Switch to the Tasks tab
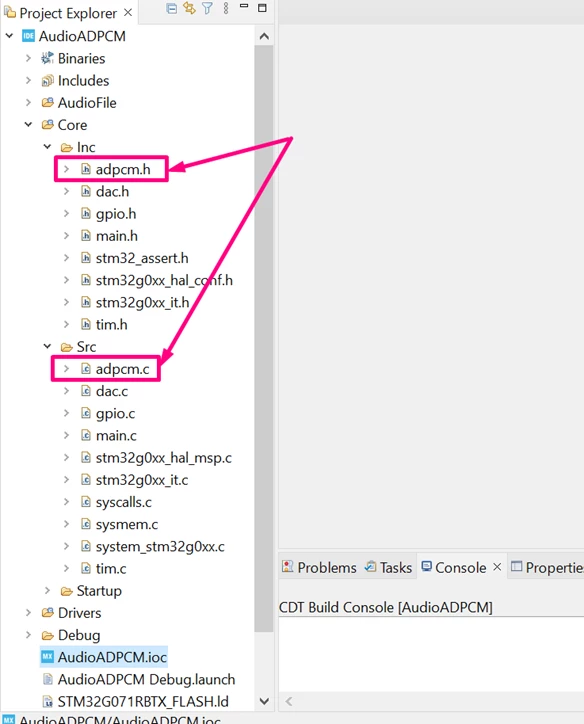584x724 pixels. [388, 567]
